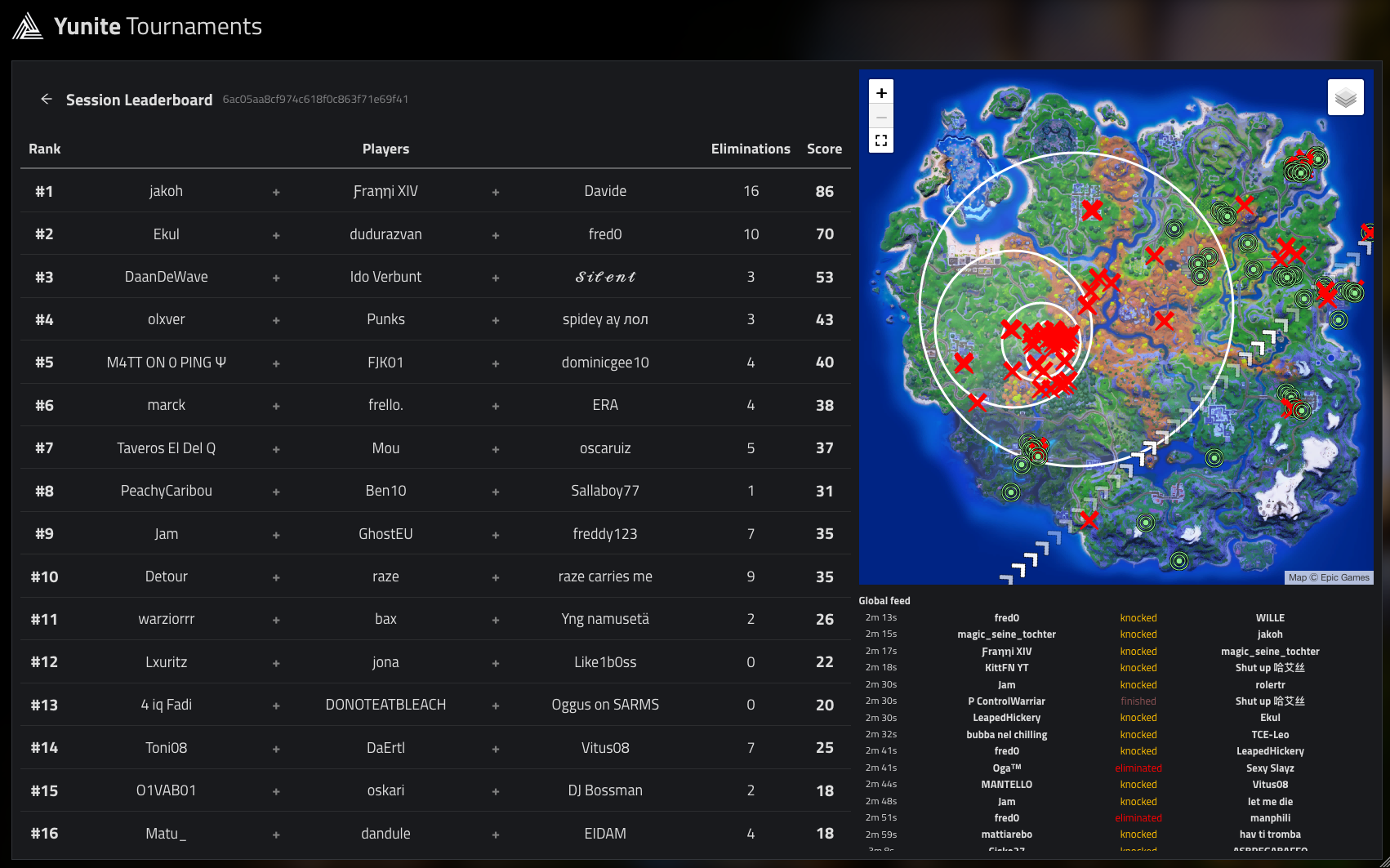Screen dimensions: 1390x868
Task: Click score 86 in the first row
Action: coord(825,191)
